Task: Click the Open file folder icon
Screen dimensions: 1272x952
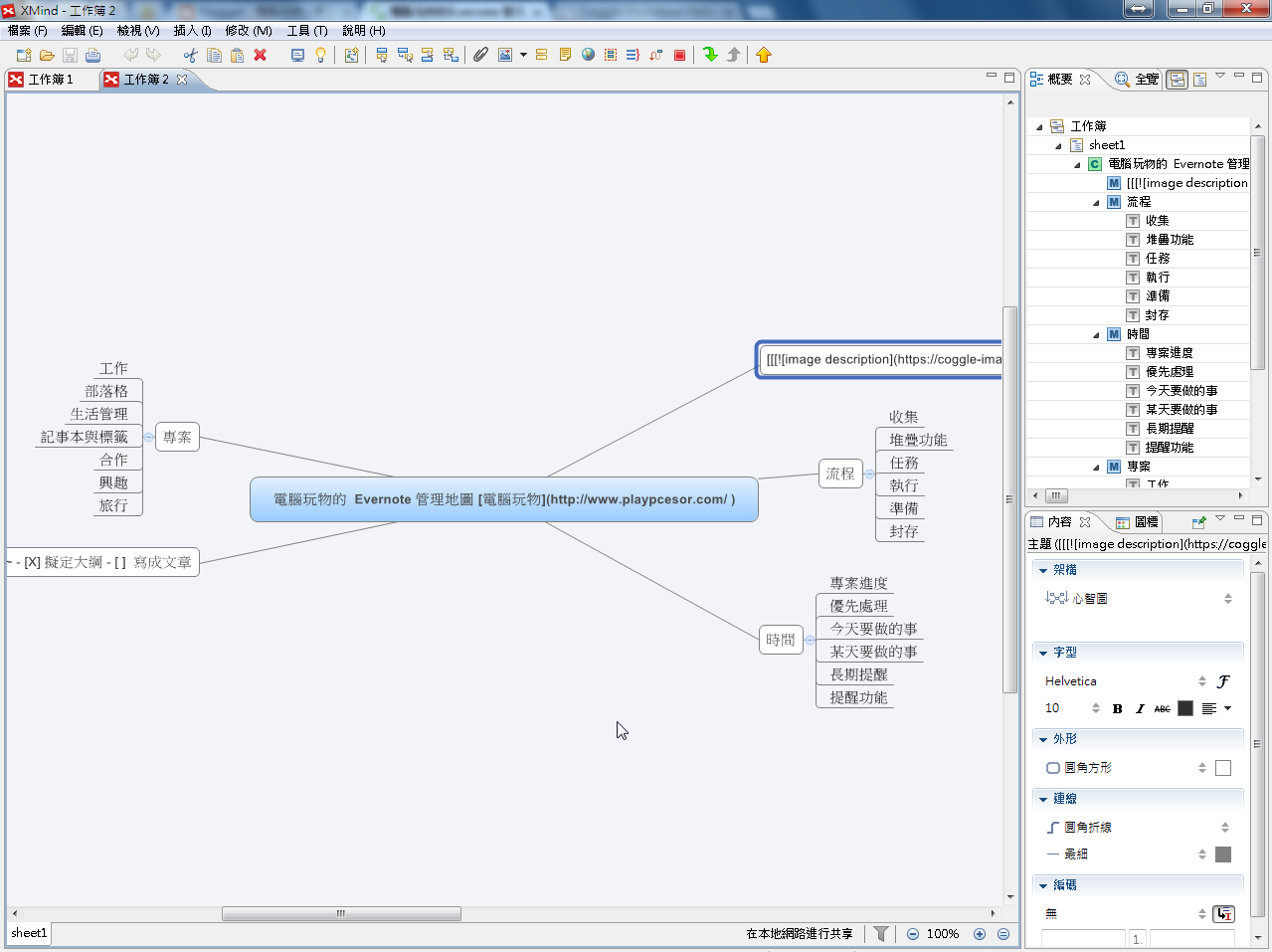Action: click(47, 55)
